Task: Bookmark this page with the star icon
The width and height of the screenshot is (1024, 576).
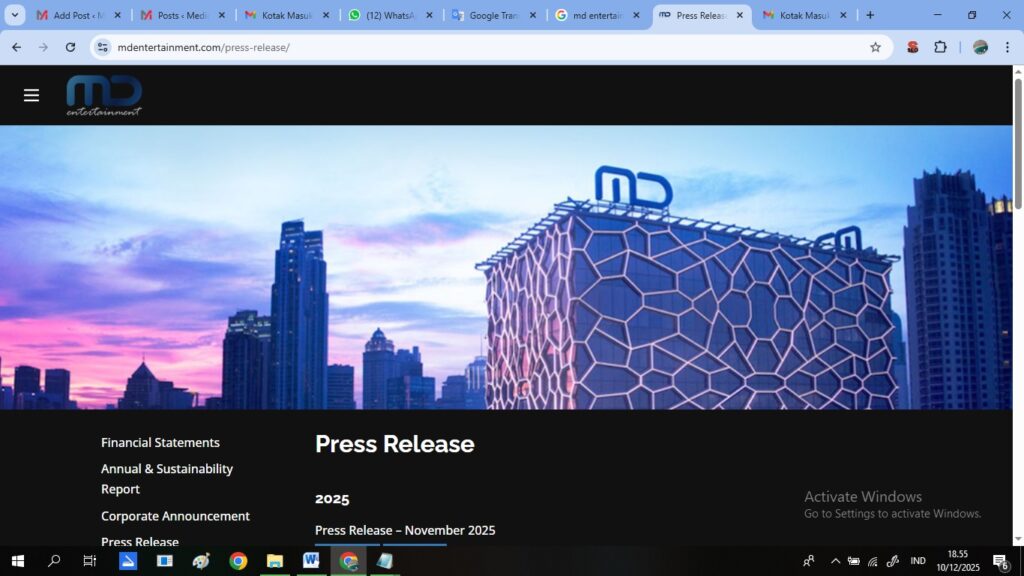Action: pos(875,47)
